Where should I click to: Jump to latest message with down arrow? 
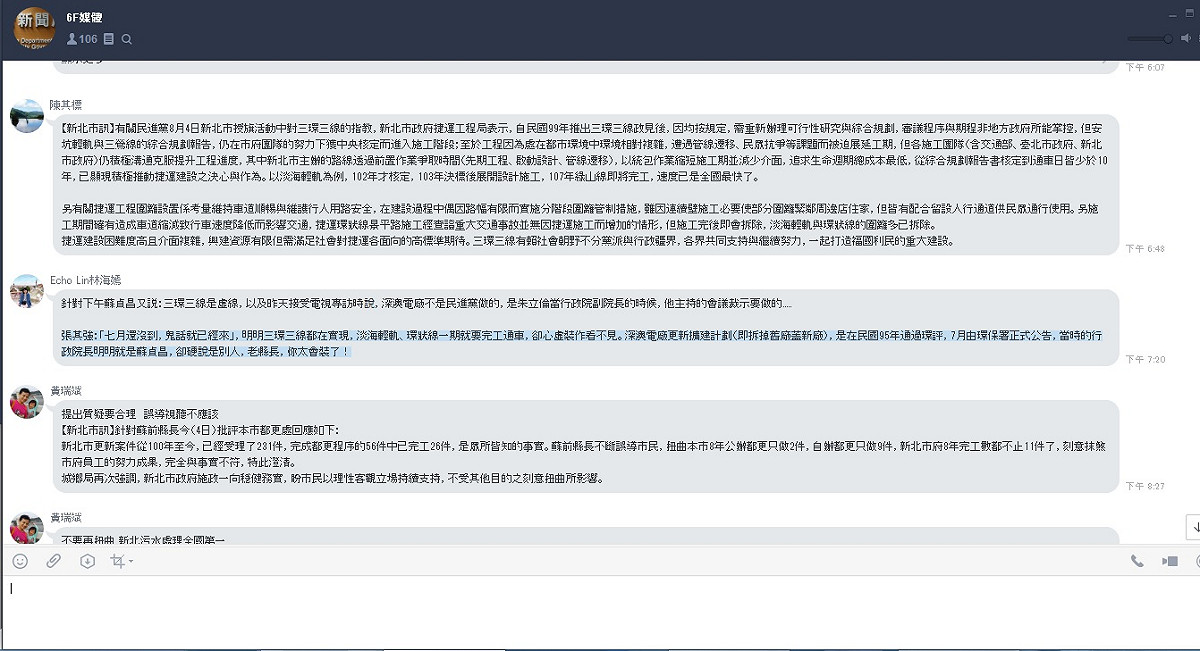pos(1192,526)
